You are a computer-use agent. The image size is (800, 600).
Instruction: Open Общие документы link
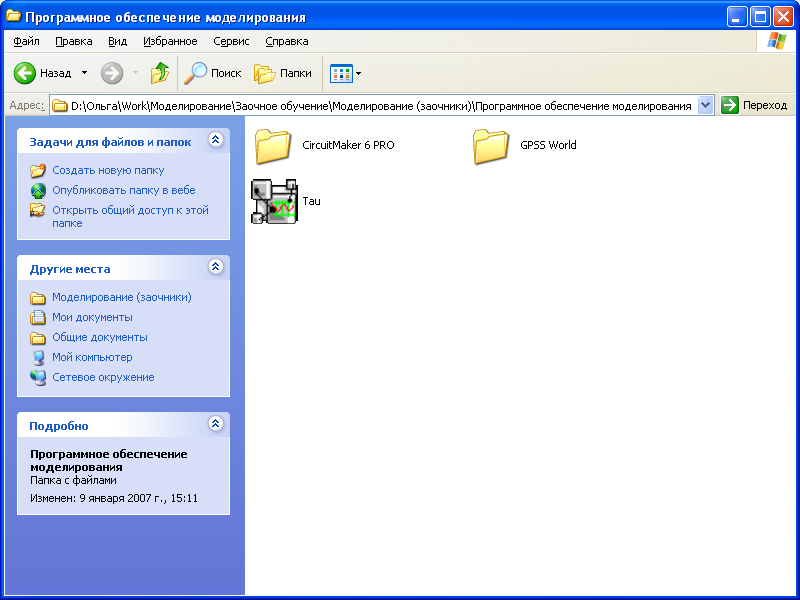[x=100, y=337]
